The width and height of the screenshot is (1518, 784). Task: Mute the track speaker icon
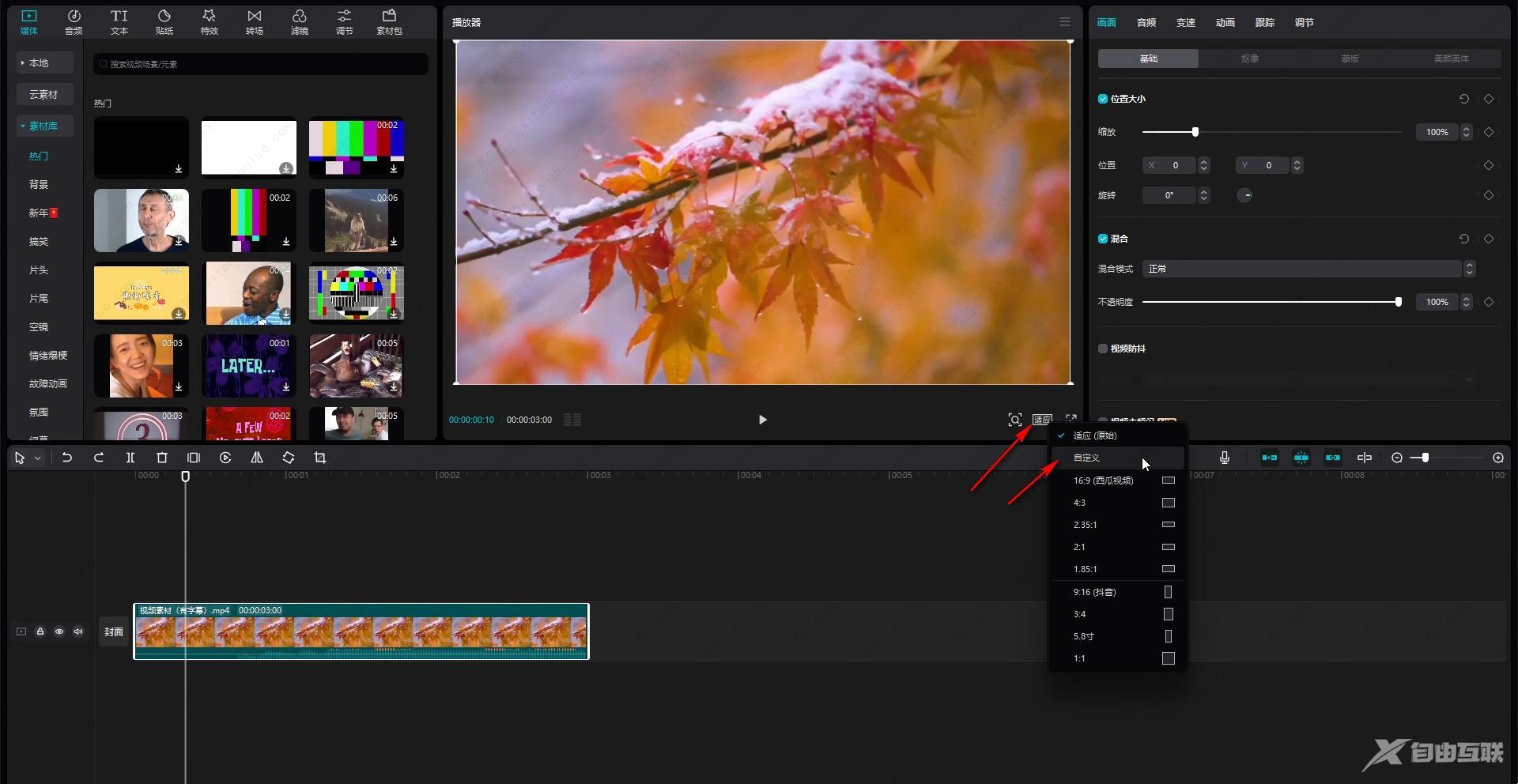pyautogui.click(x=78, y=631)
